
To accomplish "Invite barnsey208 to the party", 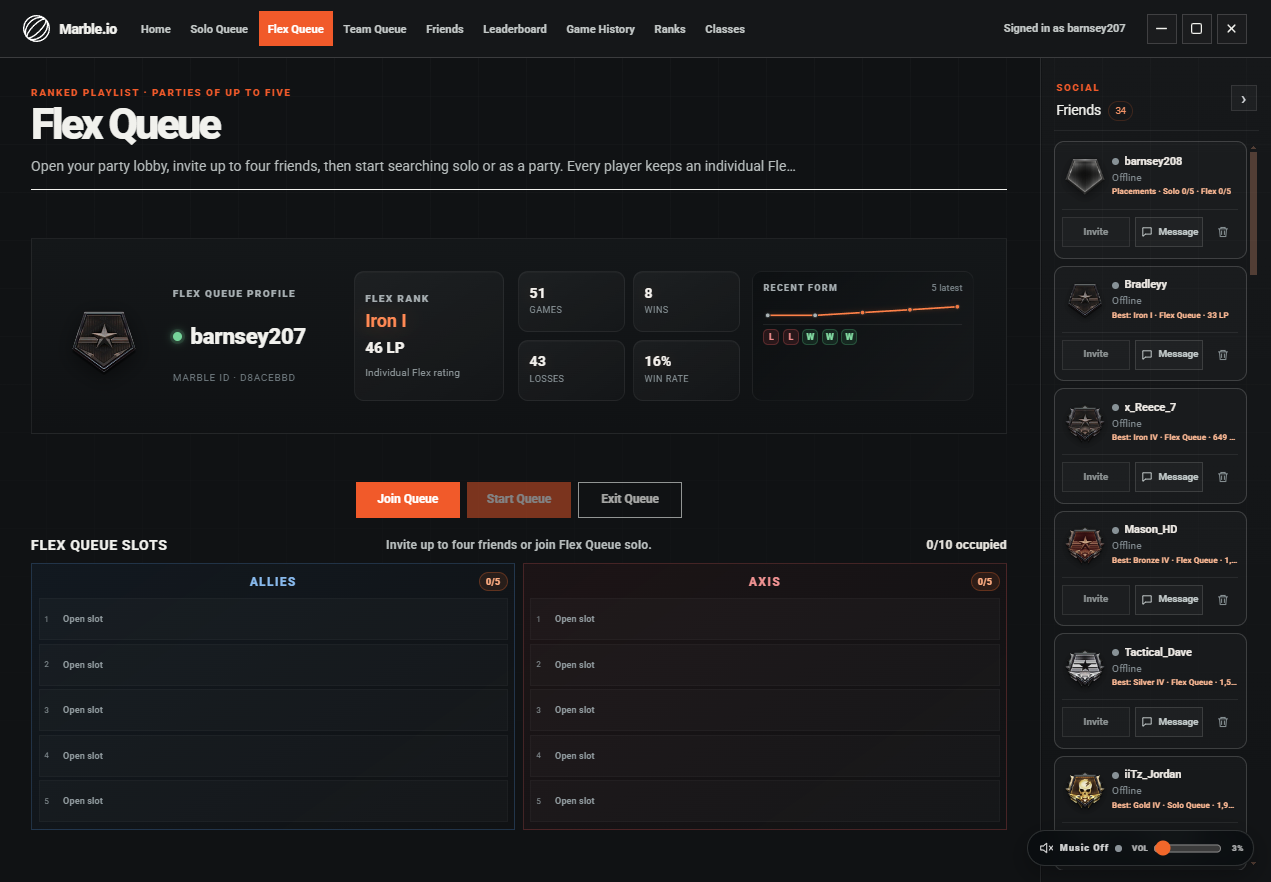I will click(1096, 232).
